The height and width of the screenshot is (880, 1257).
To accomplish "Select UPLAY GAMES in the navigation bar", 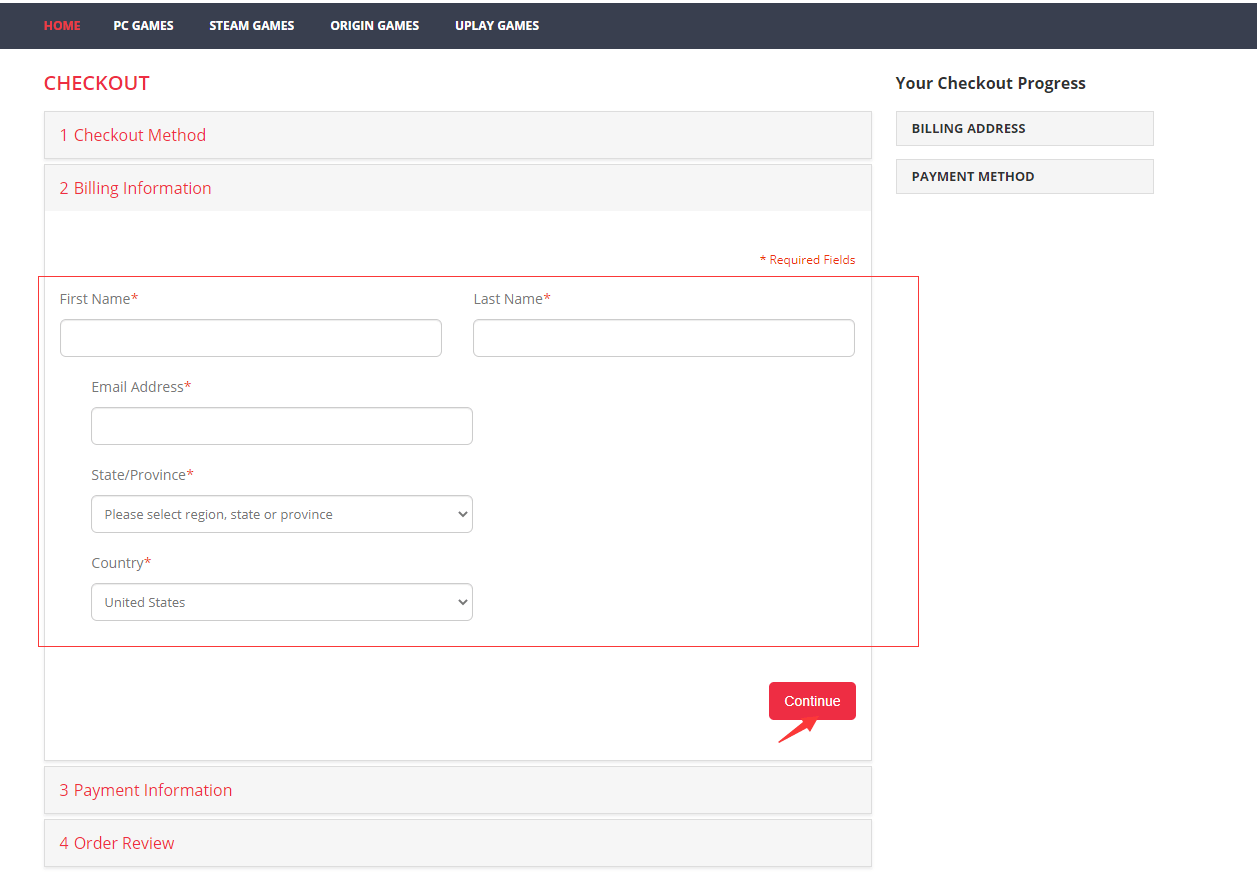I will click(x=496, y=25).
